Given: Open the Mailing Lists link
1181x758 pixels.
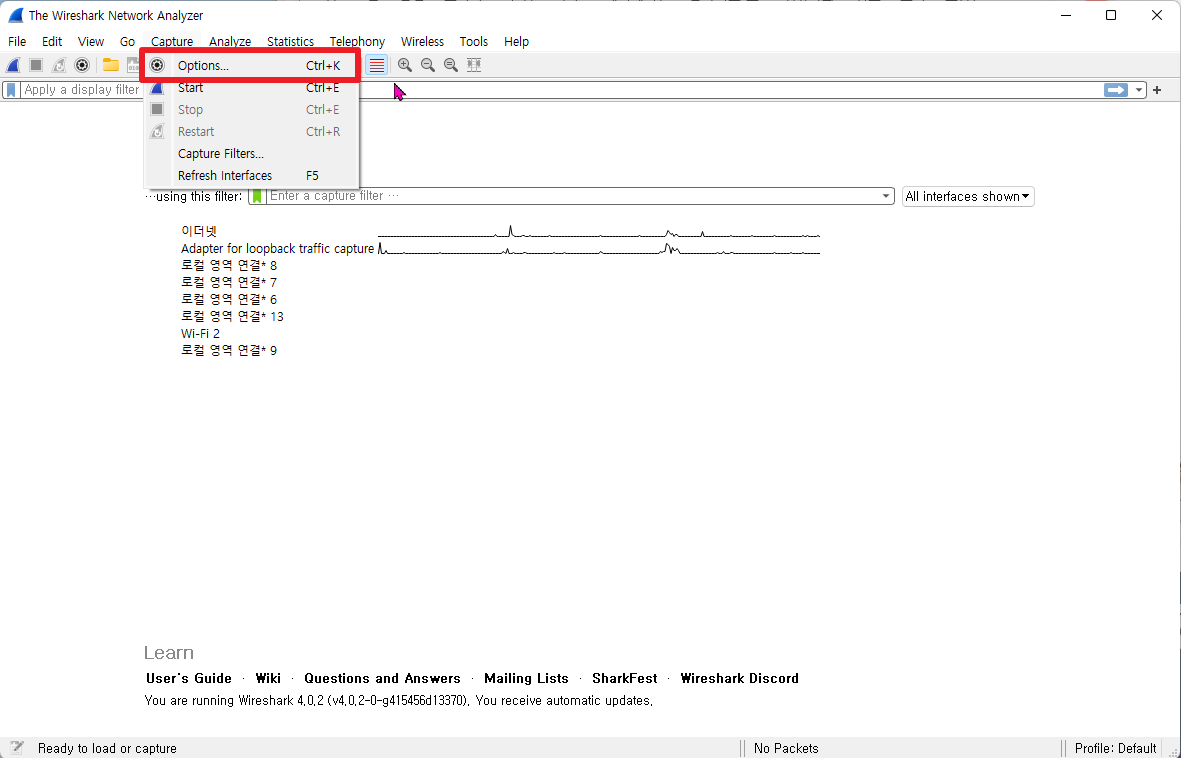Looking at the screenshot, I should click(526, 678).
